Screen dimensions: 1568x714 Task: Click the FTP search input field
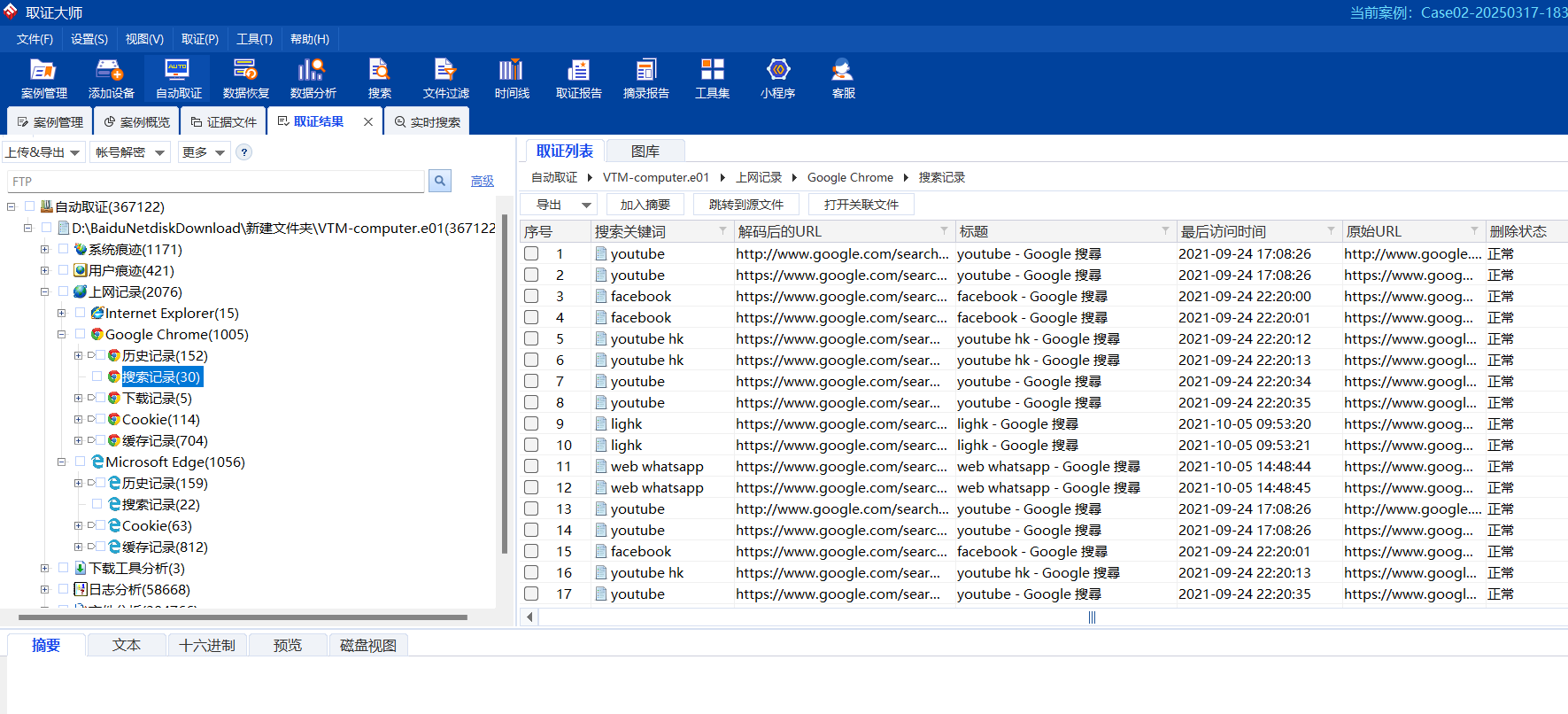coord(216,182)
